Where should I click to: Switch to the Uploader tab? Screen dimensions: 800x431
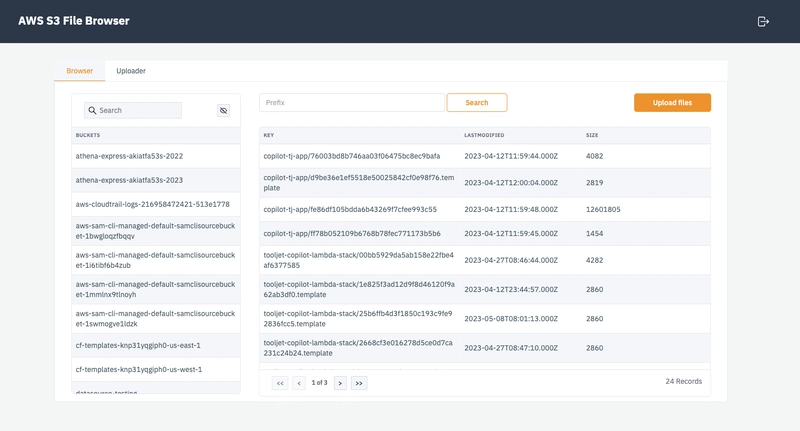pyautogui.click(x=131, y=71)
